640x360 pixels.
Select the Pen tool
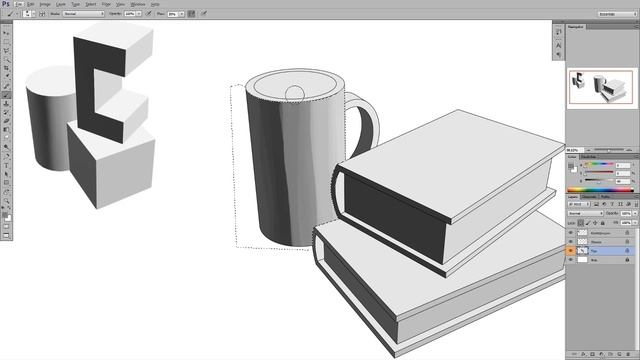[6, 156]
